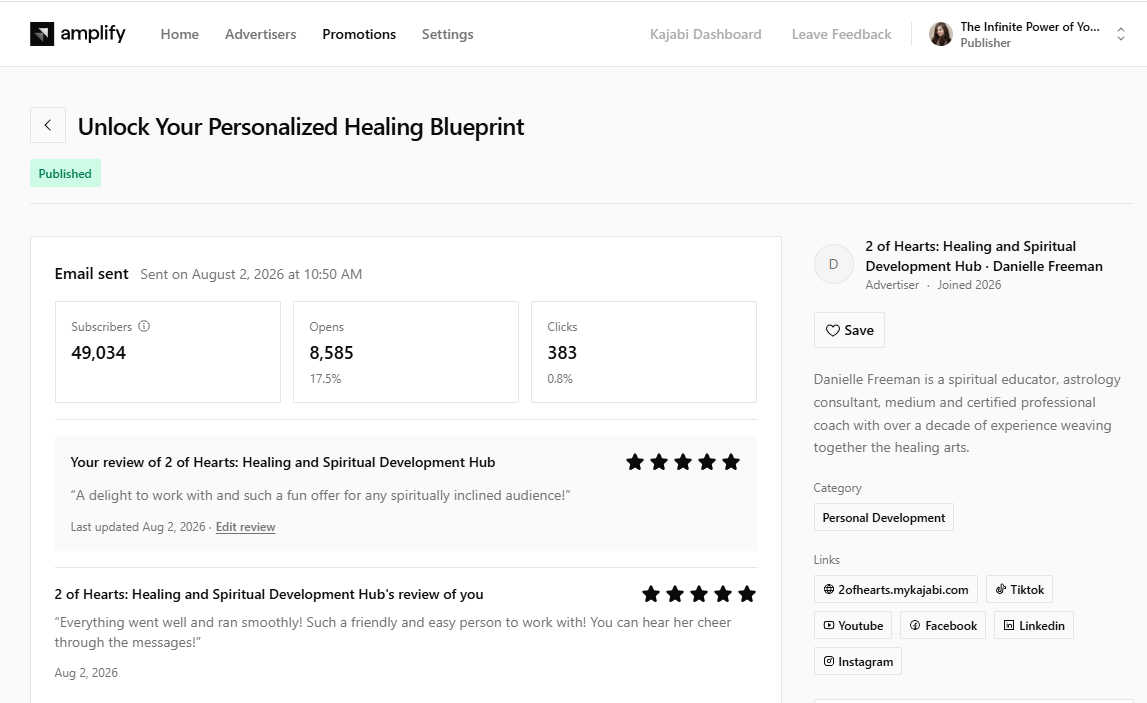This screenshot has height=703, width=1147.
Task: Click the heart Save button
Action: coord(849,330)
